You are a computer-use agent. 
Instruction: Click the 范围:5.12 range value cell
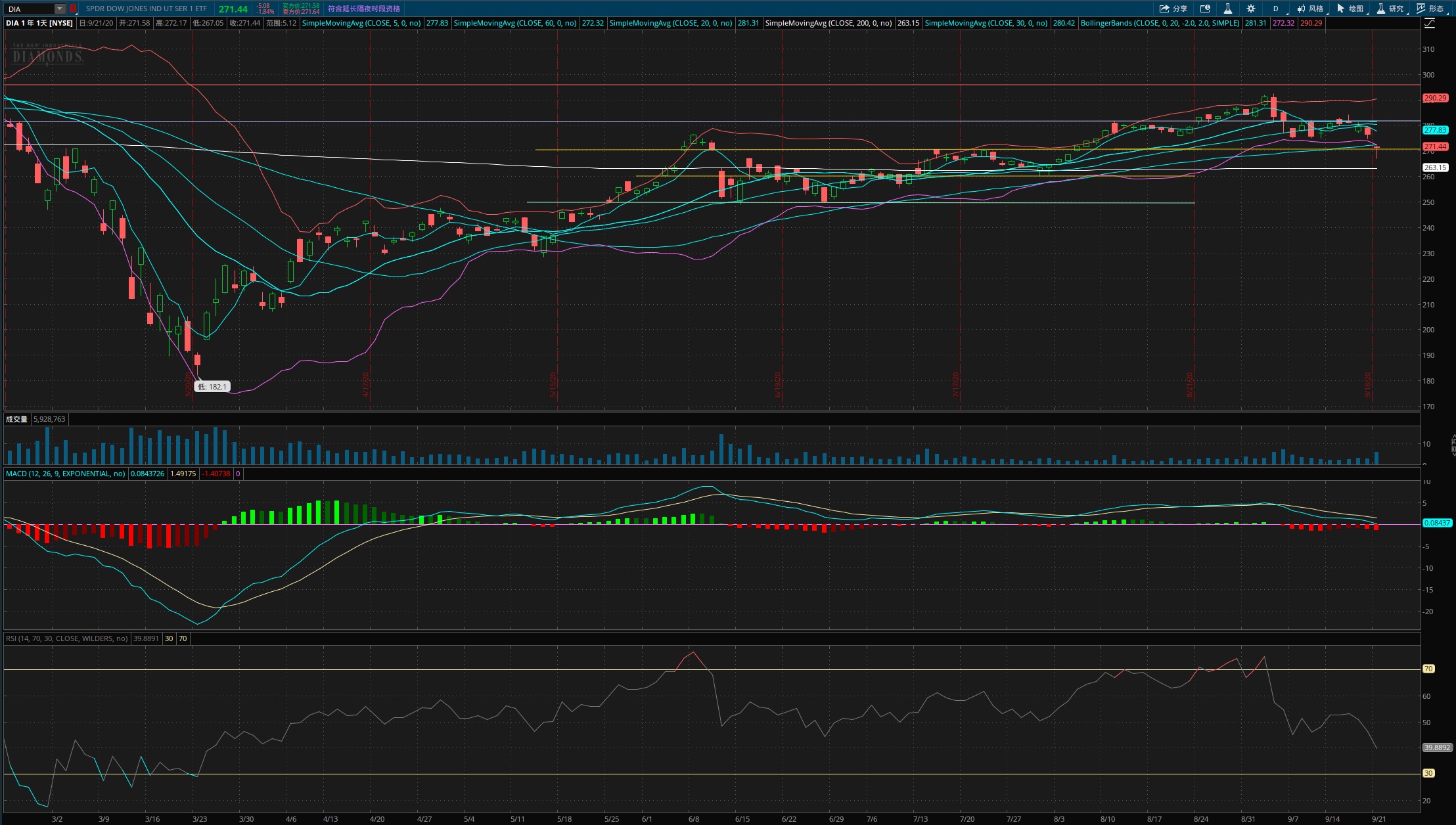coord(281,23)
